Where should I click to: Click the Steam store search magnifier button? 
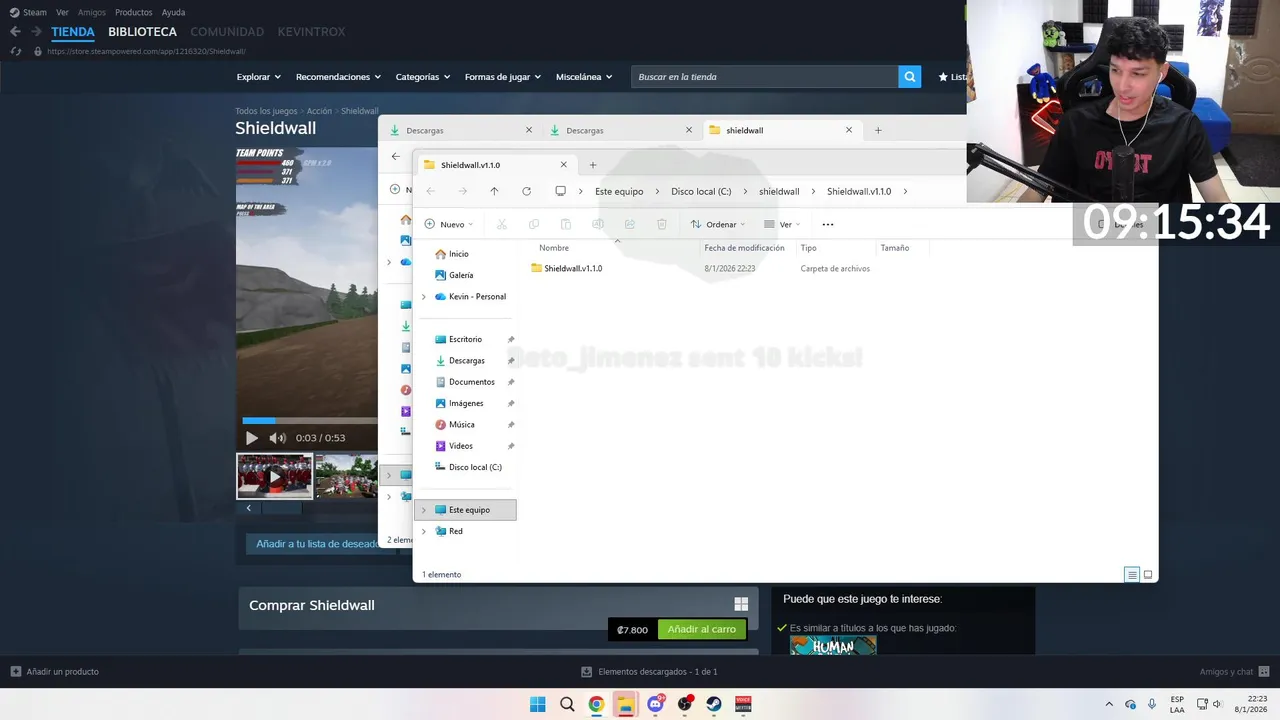click(x=909, y=76)
